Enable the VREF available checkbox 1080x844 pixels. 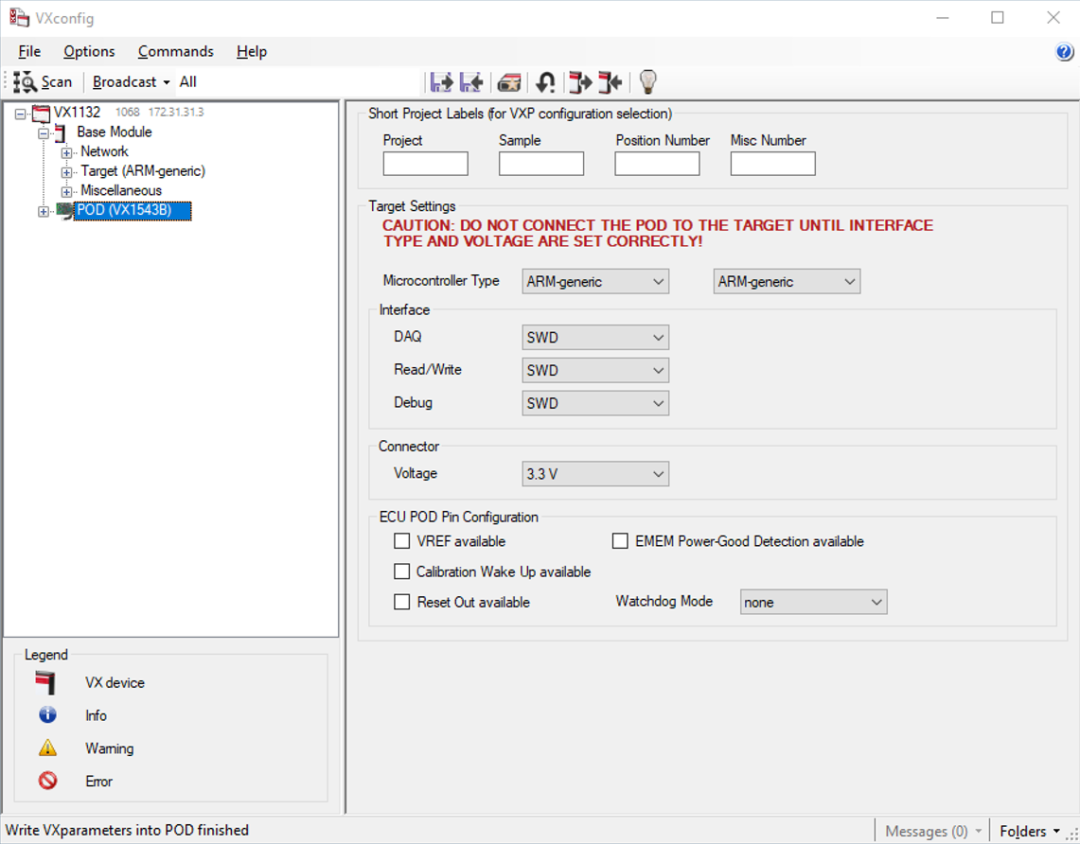pos(402,541)
